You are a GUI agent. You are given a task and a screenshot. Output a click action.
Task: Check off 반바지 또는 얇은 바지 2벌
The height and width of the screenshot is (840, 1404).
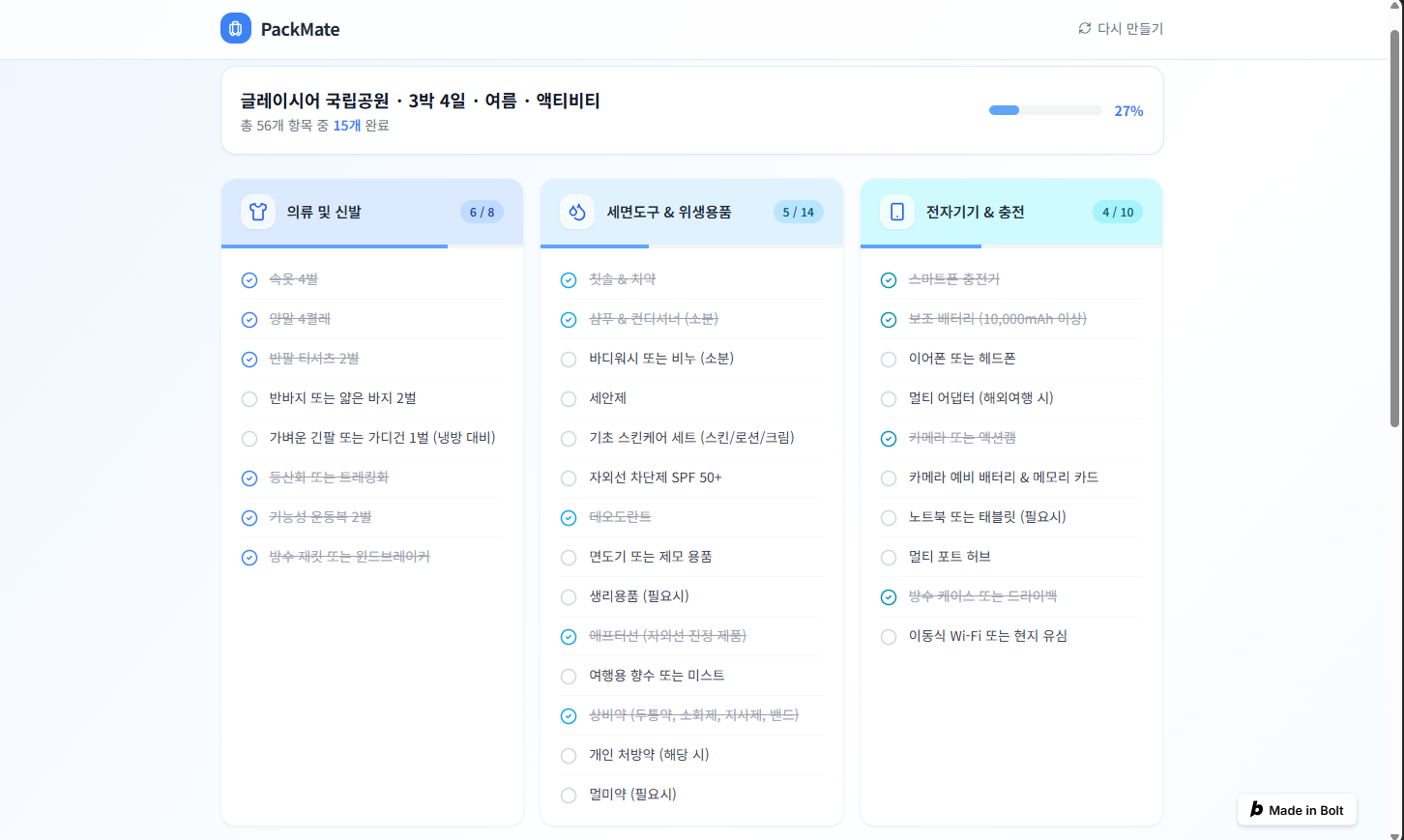(x=249, y=398)
